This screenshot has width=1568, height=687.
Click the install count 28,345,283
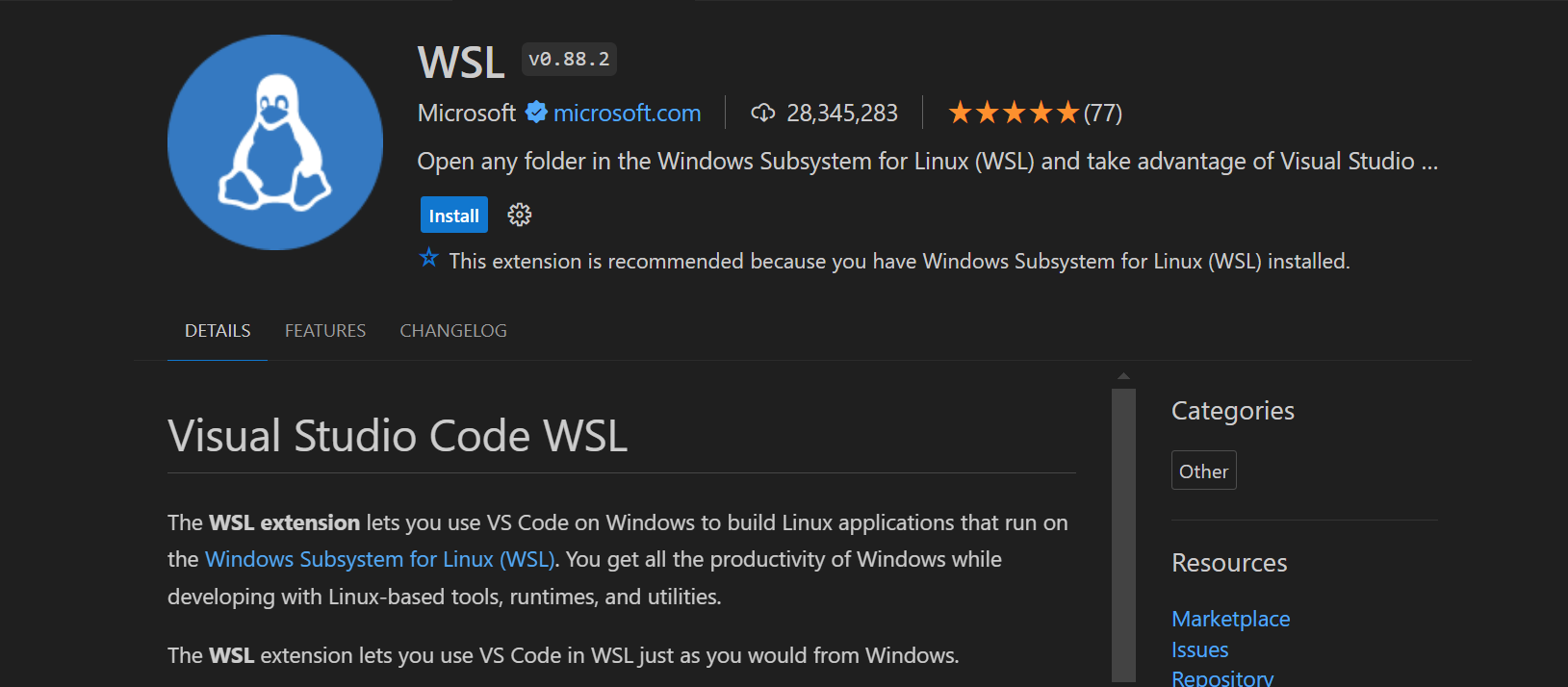(x=842, y=113)
